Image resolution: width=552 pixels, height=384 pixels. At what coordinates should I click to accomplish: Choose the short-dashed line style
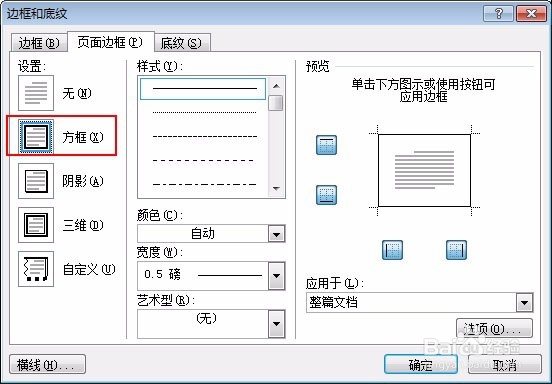tap(204, 137)
